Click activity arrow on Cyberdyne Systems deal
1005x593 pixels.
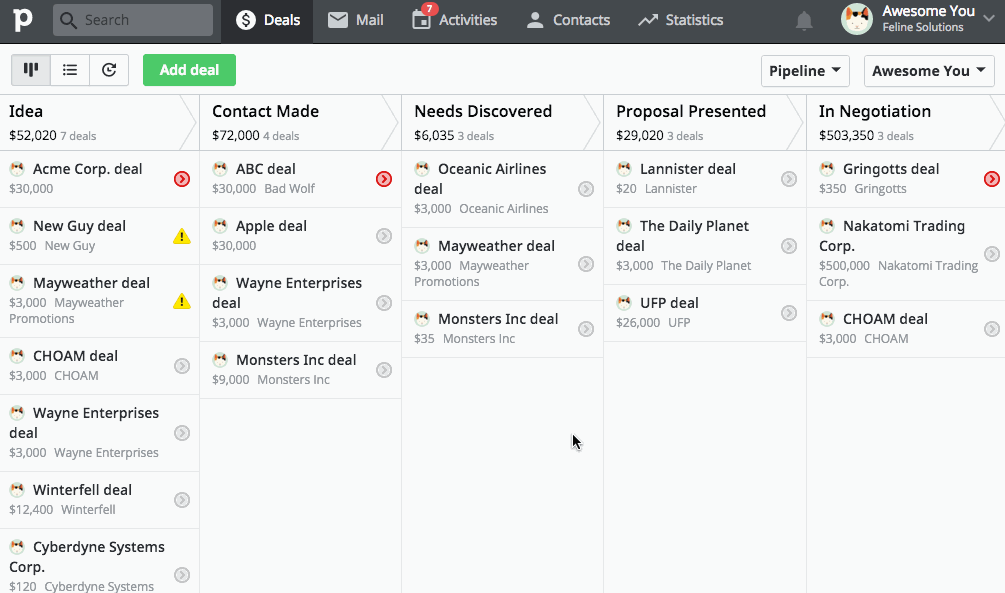182,575
